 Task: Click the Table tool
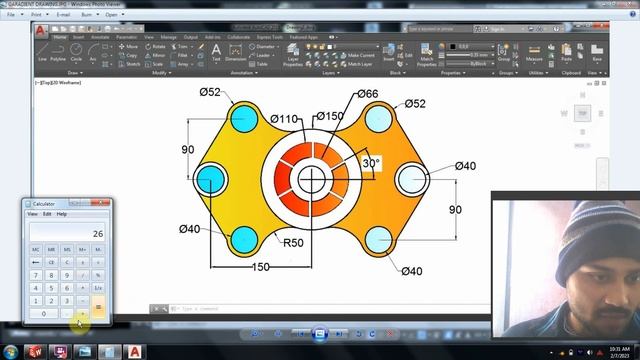coord(258,64)
